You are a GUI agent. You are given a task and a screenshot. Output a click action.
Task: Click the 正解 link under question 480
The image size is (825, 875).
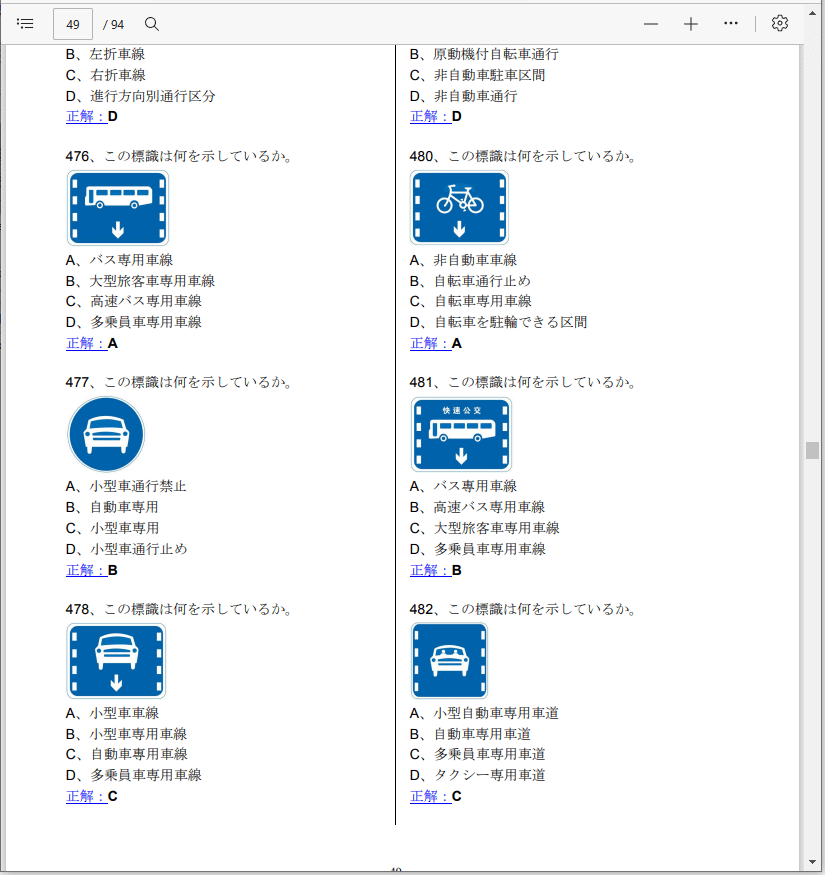coord(430,343)
